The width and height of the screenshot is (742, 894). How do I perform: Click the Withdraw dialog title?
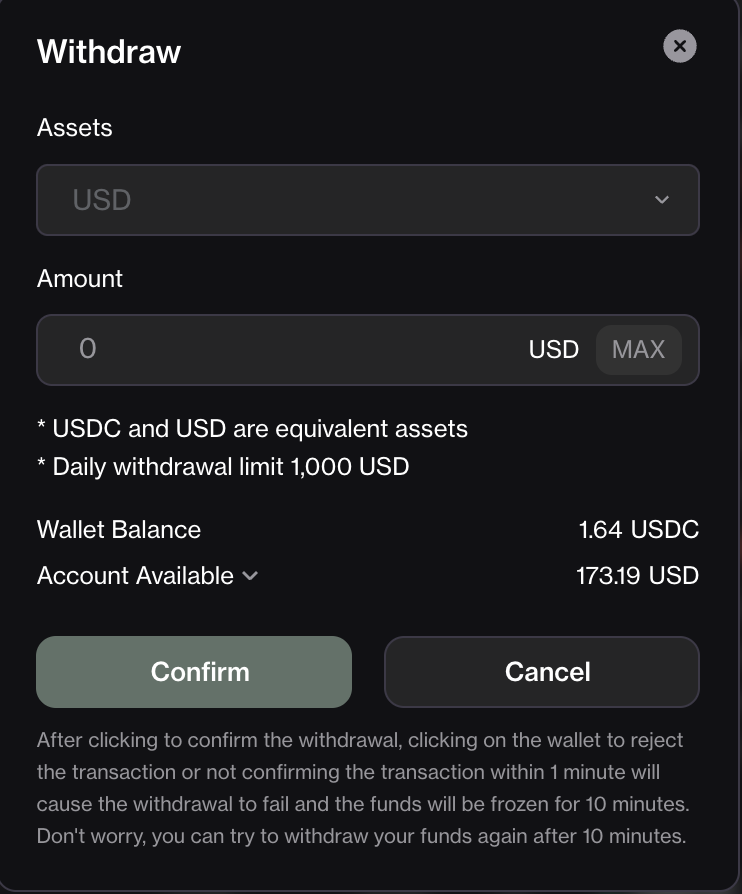108,51
